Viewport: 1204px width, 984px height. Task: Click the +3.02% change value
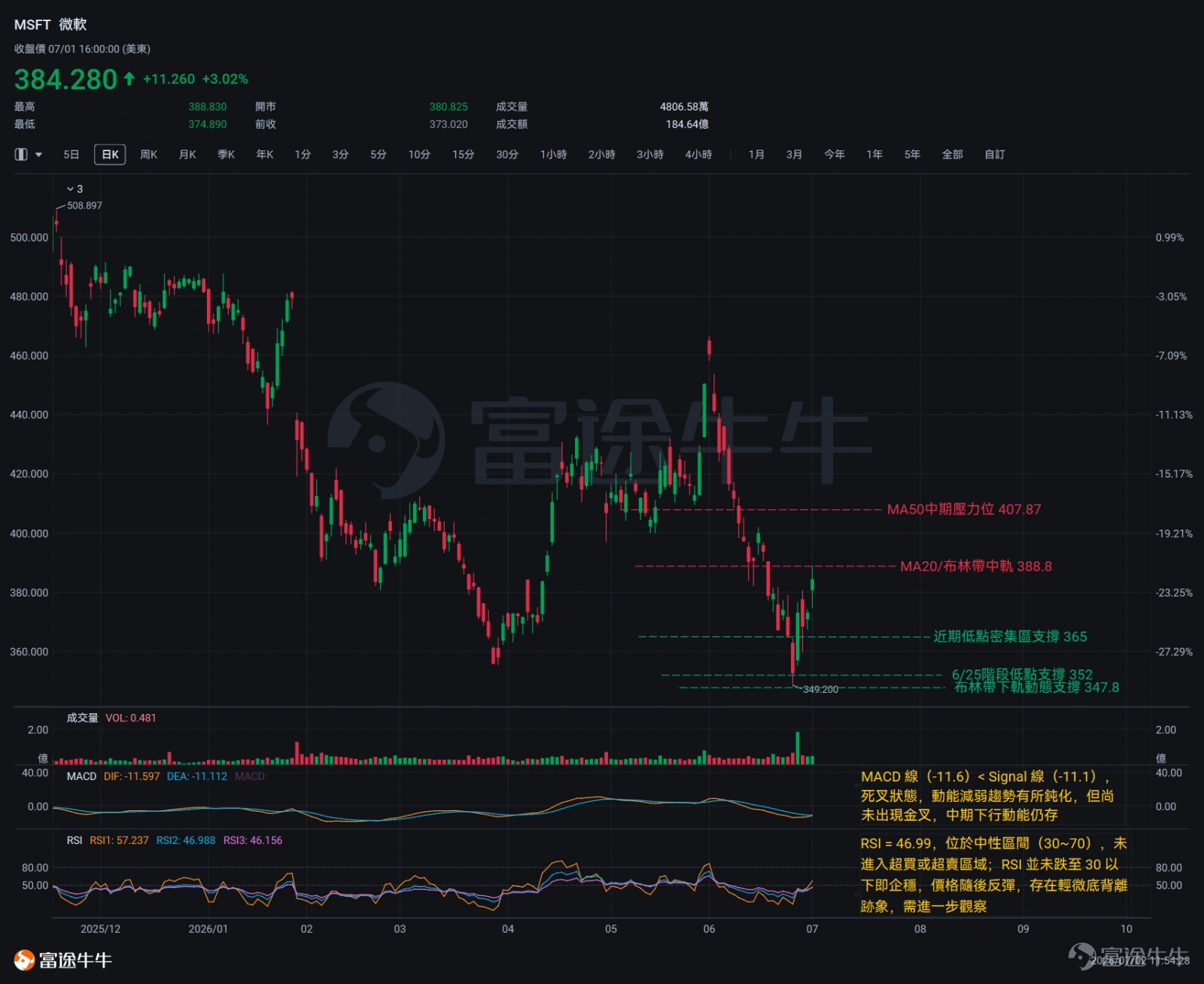coord(225,79)
